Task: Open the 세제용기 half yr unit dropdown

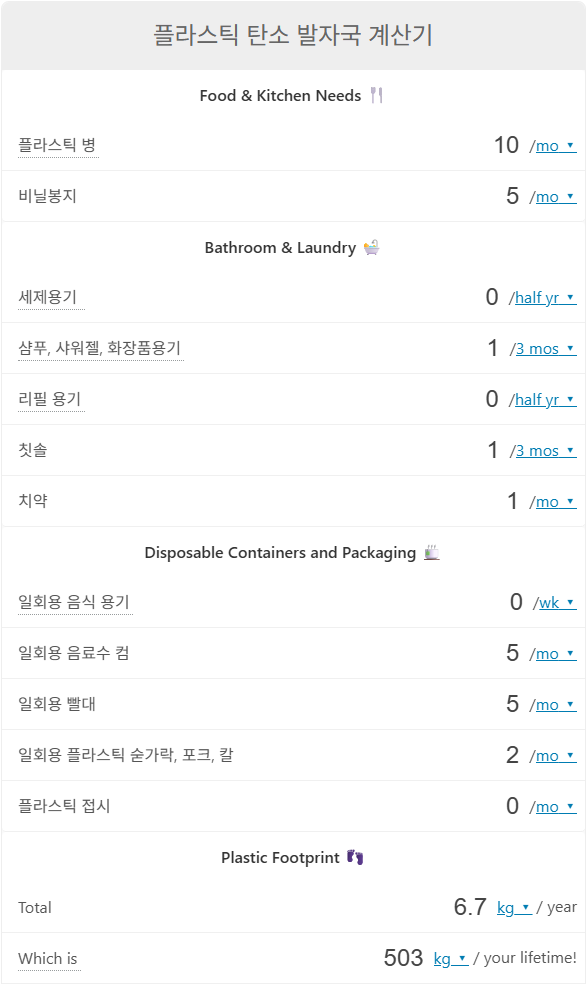Action: tap(546, 298)
